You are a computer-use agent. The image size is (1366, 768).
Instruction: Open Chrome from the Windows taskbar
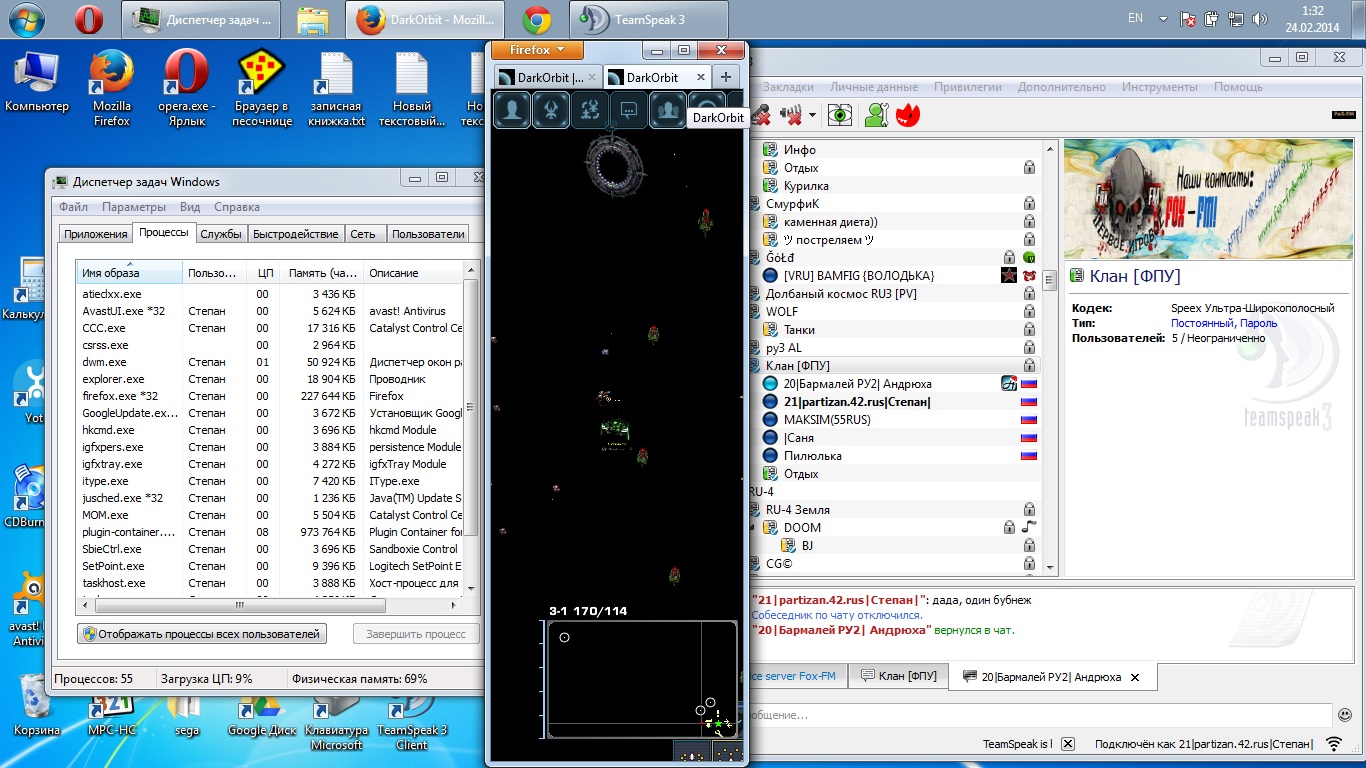coord(537,18)
